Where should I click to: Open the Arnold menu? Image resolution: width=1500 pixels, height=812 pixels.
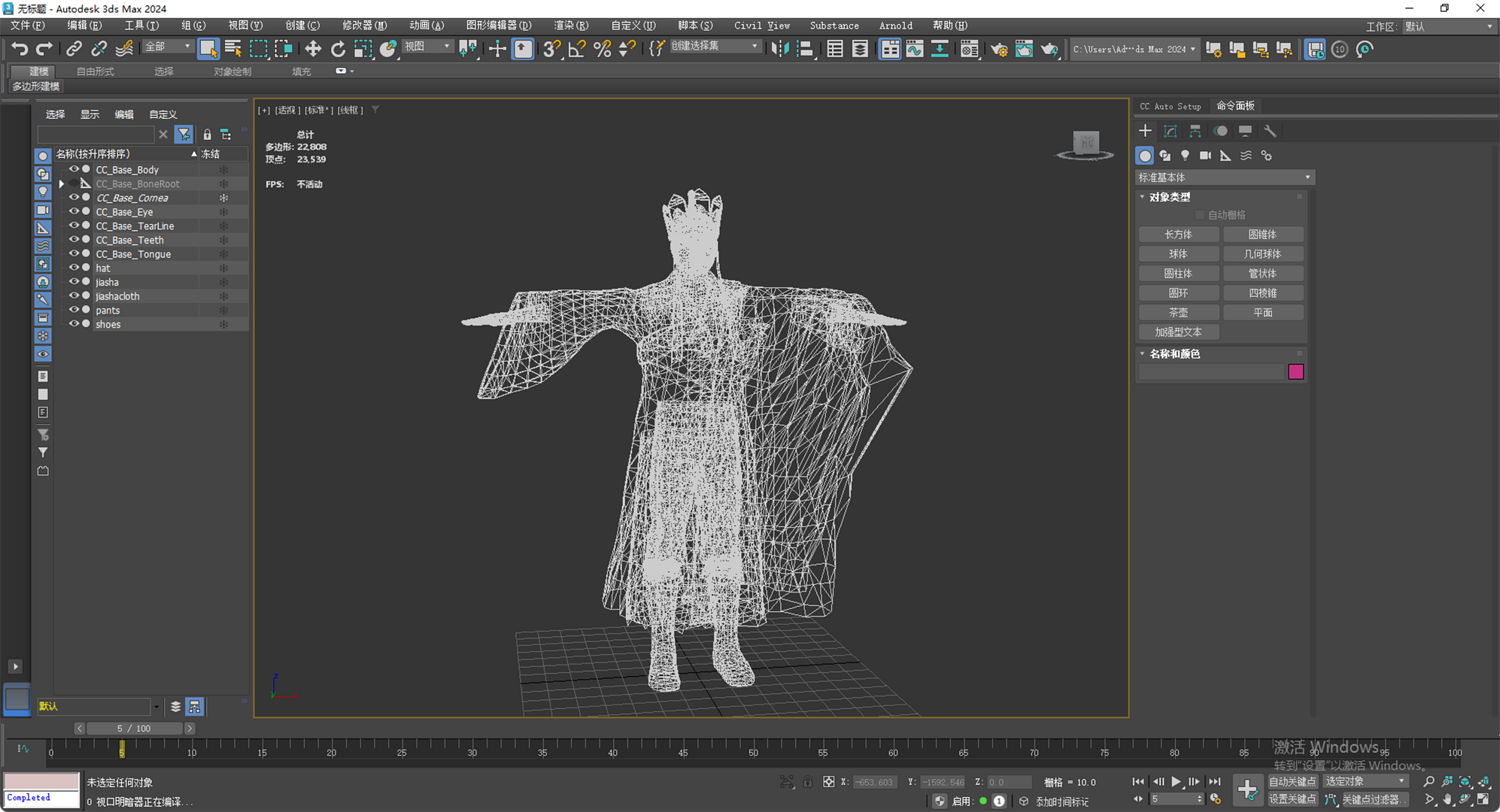pyautogui.click(x=895, y=25)
